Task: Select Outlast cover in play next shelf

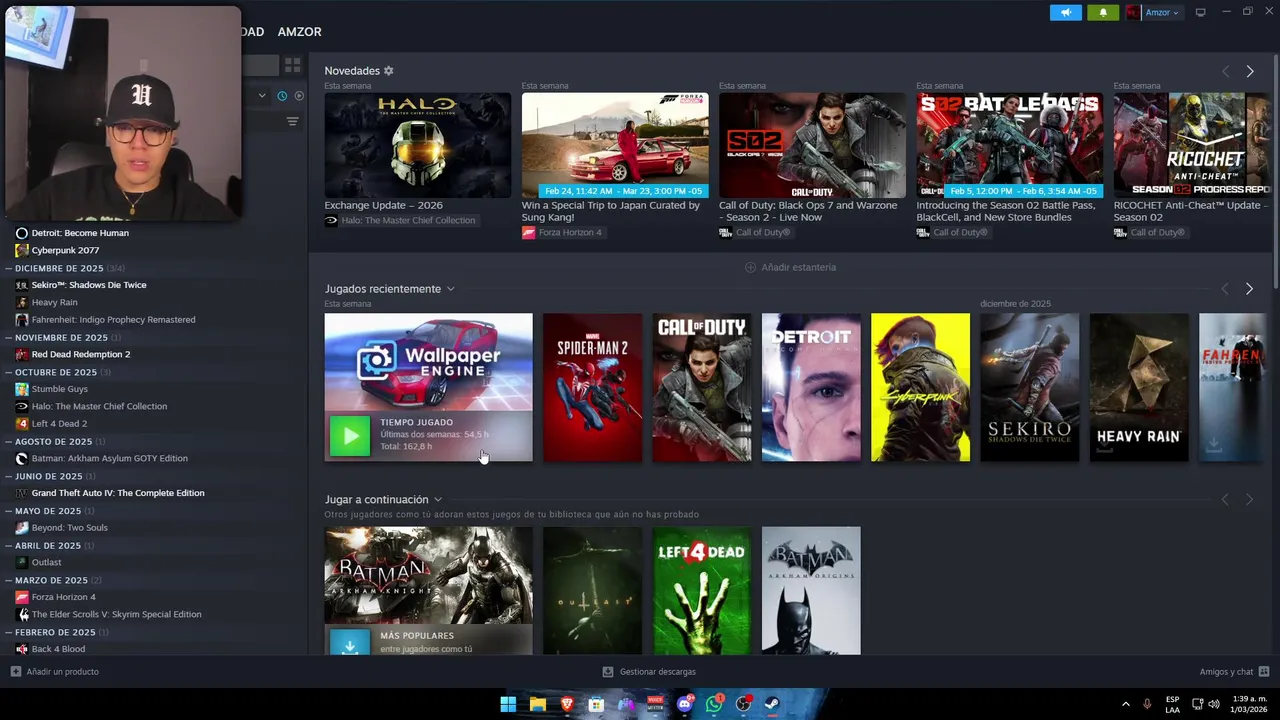Action: pos(592,591)
